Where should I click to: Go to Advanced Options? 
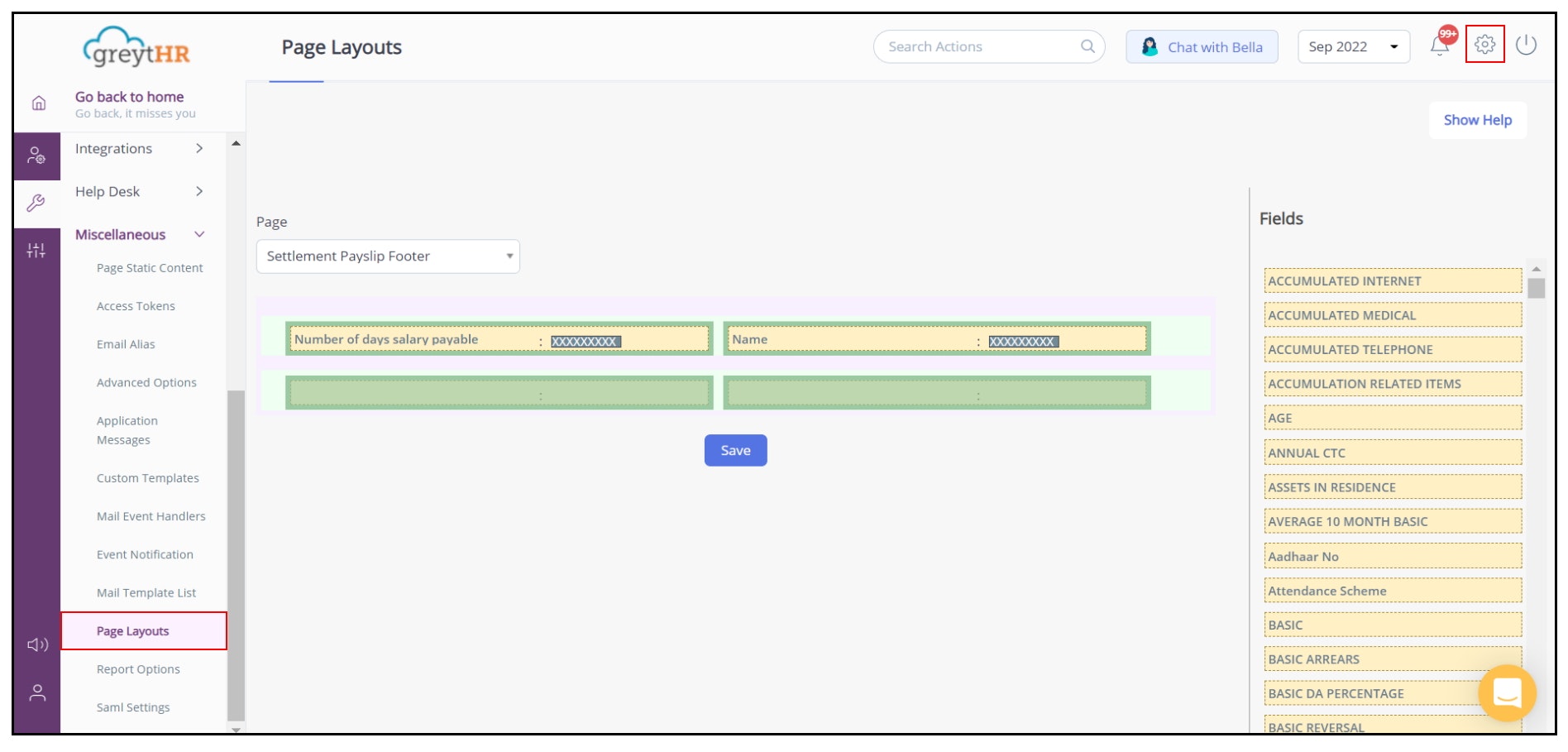(x=146, y=382)
